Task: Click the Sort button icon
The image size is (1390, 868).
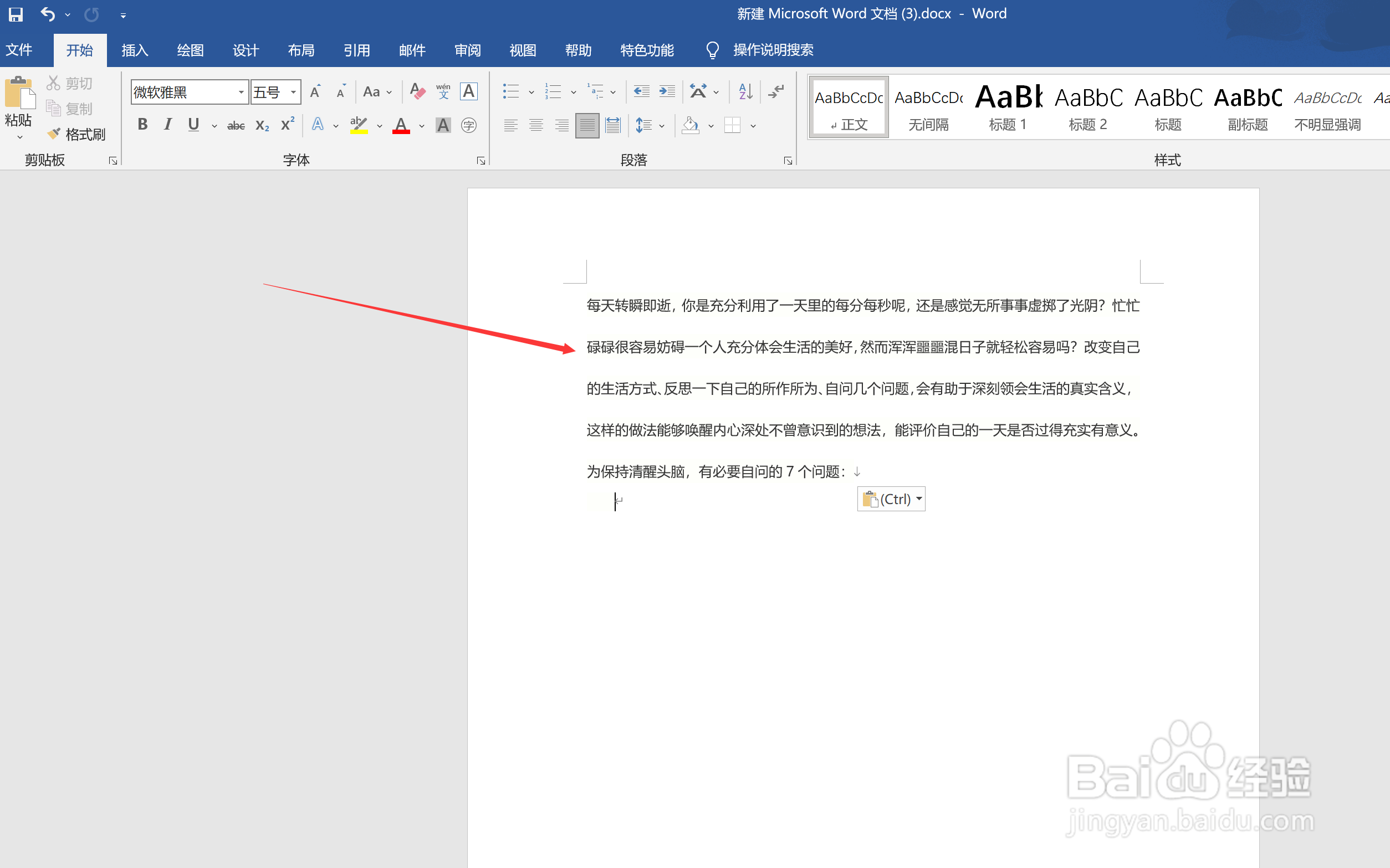Action: point(745,91)
